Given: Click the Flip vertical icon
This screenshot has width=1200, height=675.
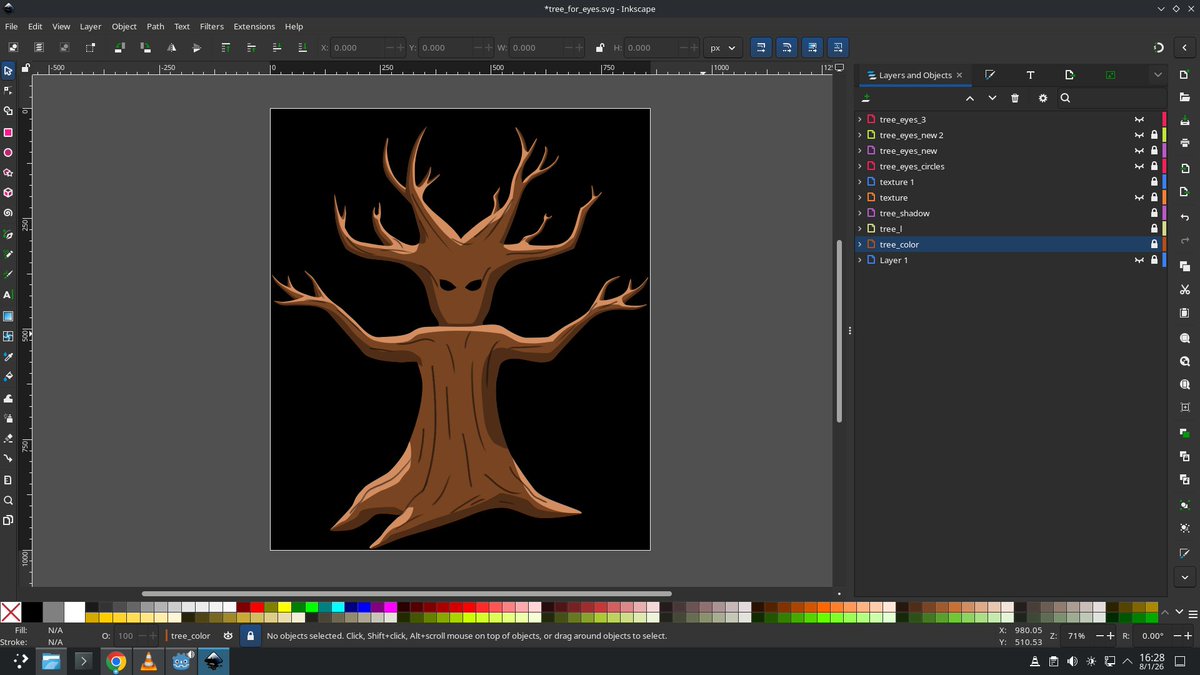Looking at the screenshot, I should pyautogui.click(x=197, y=47).
